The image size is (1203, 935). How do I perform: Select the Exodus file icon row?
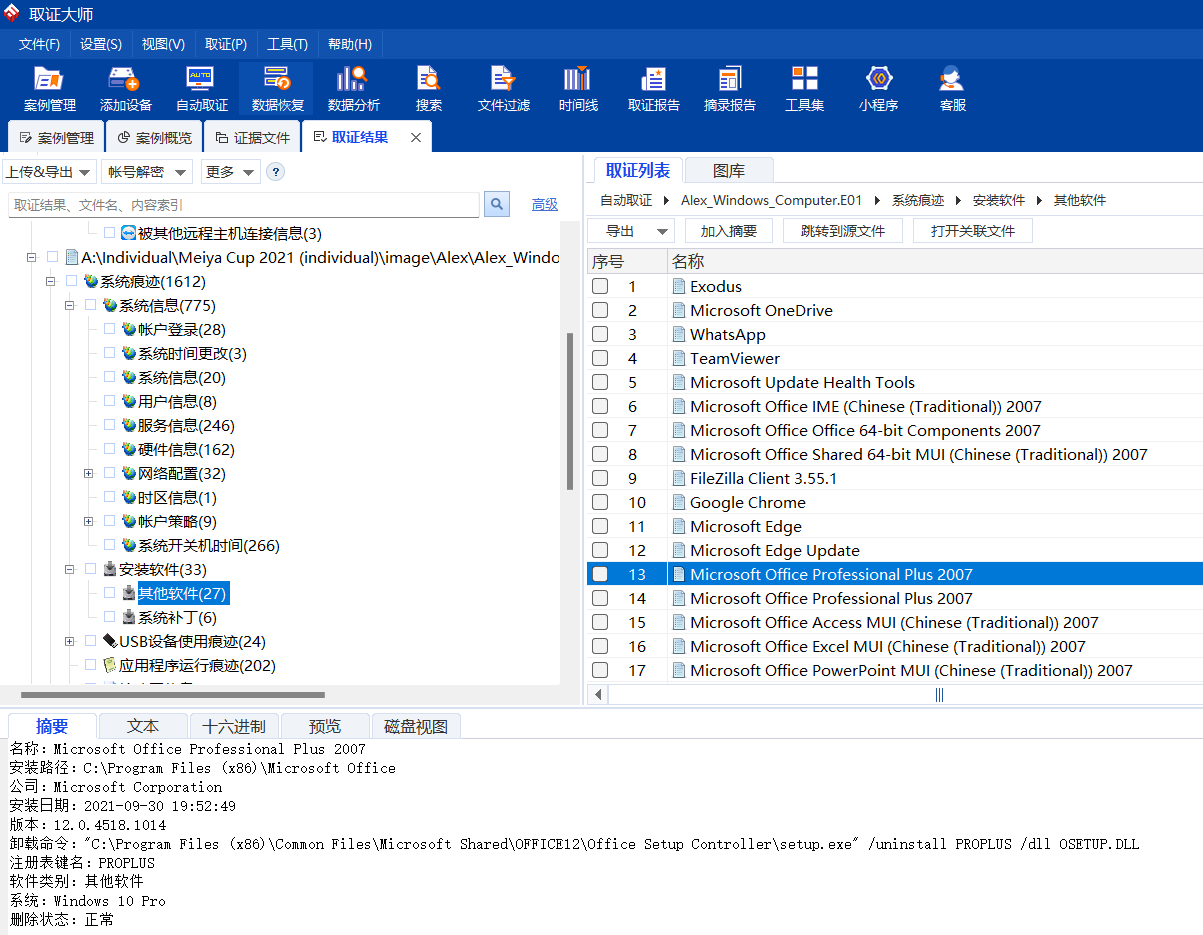(679, 286)
